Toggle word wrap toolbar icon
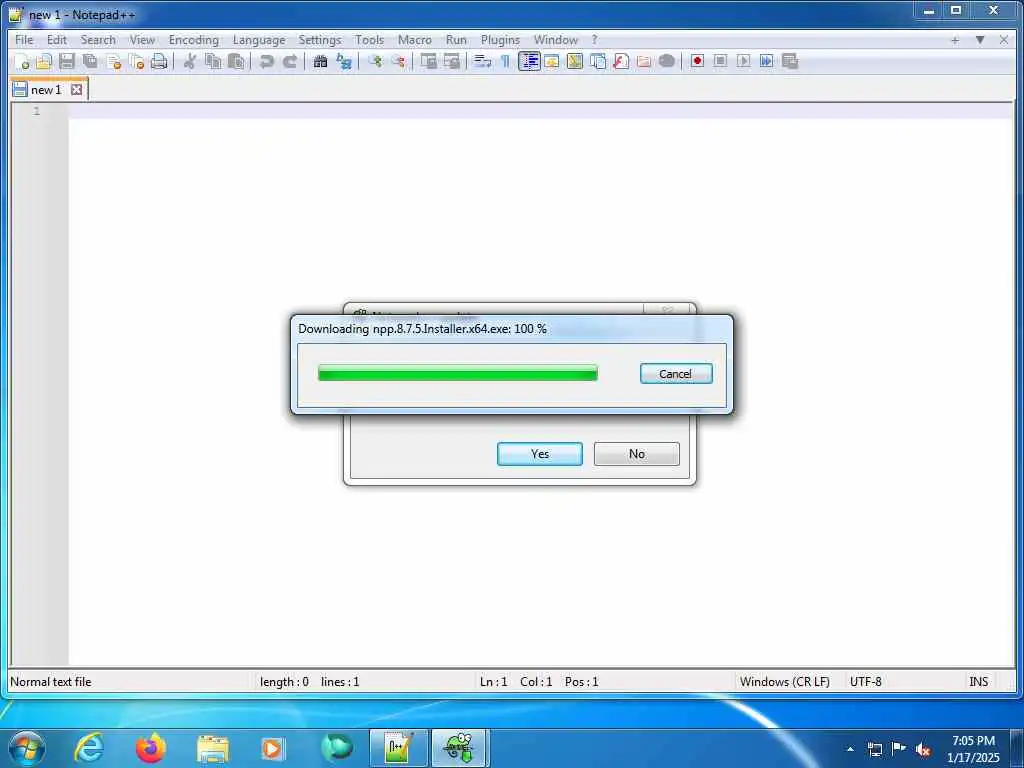The height and width of the screenshot is (768, 1024). point(483,61)
